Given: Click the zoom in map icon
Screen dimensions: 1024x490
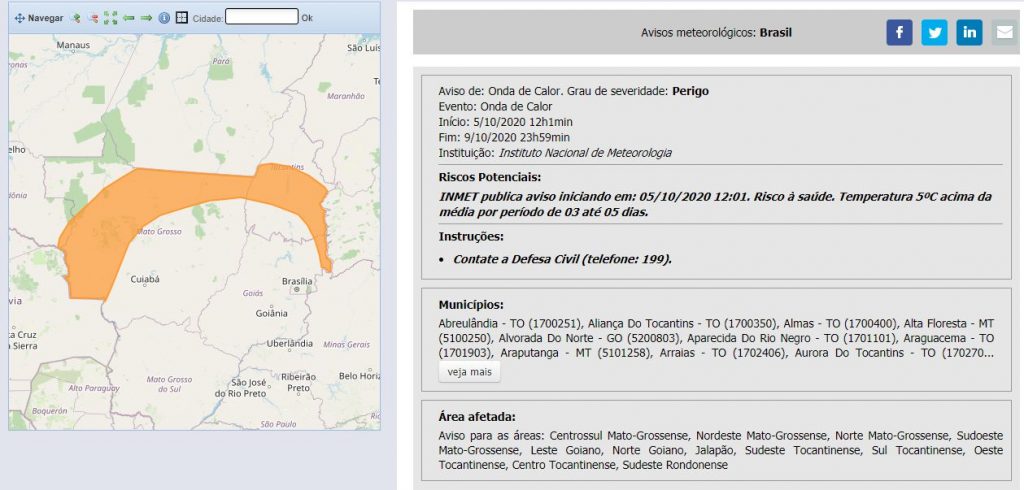Looking at the screenshot, I should click(74, 18).
